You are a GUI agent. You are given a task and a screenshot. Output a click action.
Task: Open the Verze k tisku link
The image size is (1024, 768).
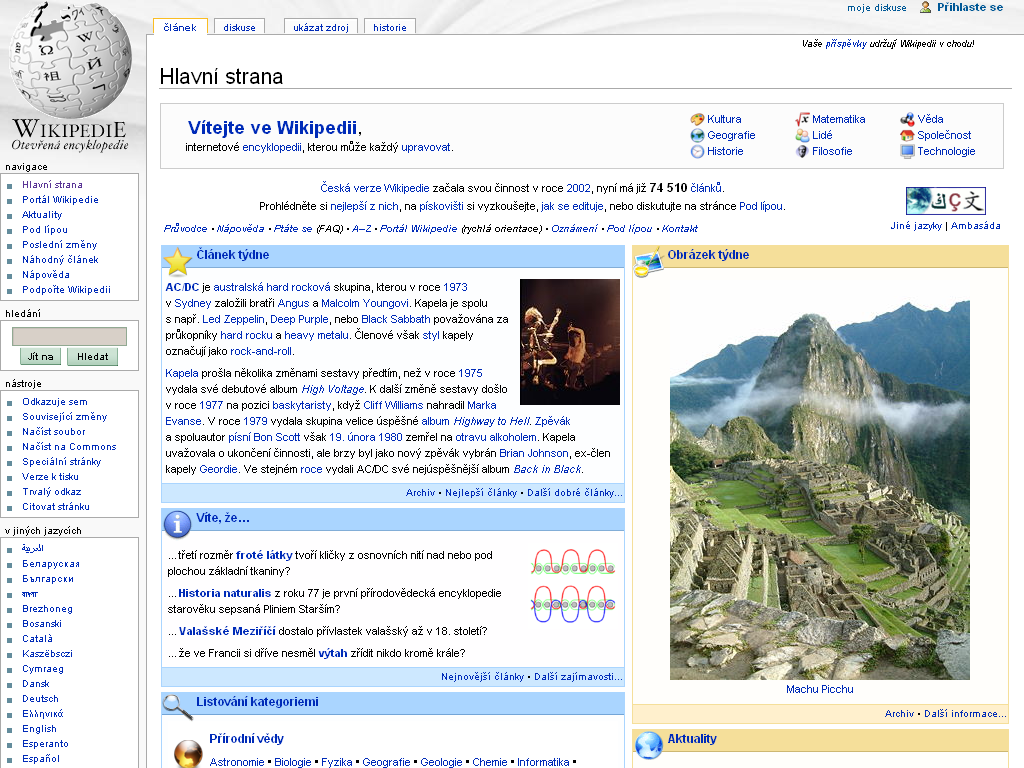(x=50, y=477)
